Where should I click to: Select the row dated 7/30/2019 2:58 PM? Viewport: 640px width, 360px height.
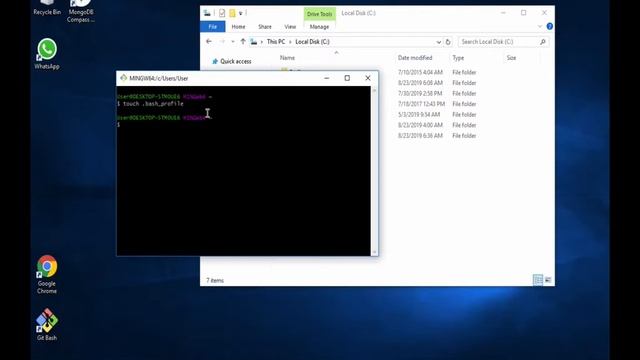(x=420, y=93)
